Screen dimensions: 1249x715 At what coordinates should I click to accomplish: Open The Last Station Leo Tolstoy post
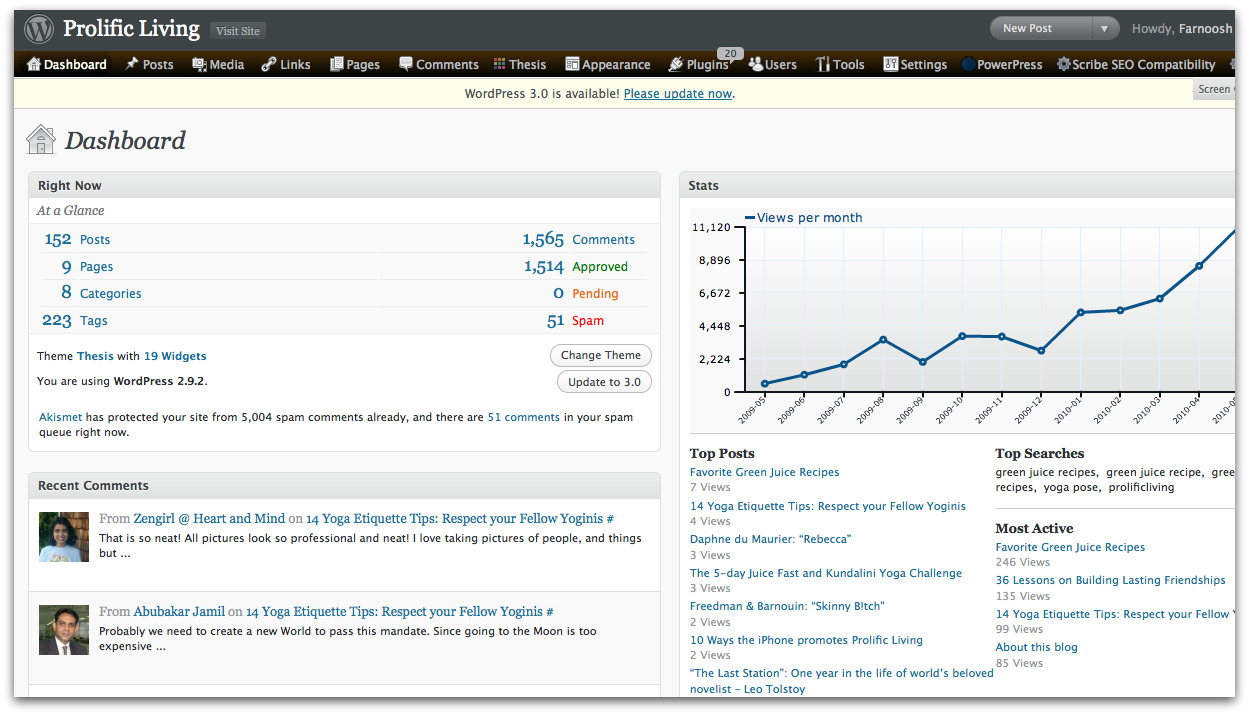(841, 680)
